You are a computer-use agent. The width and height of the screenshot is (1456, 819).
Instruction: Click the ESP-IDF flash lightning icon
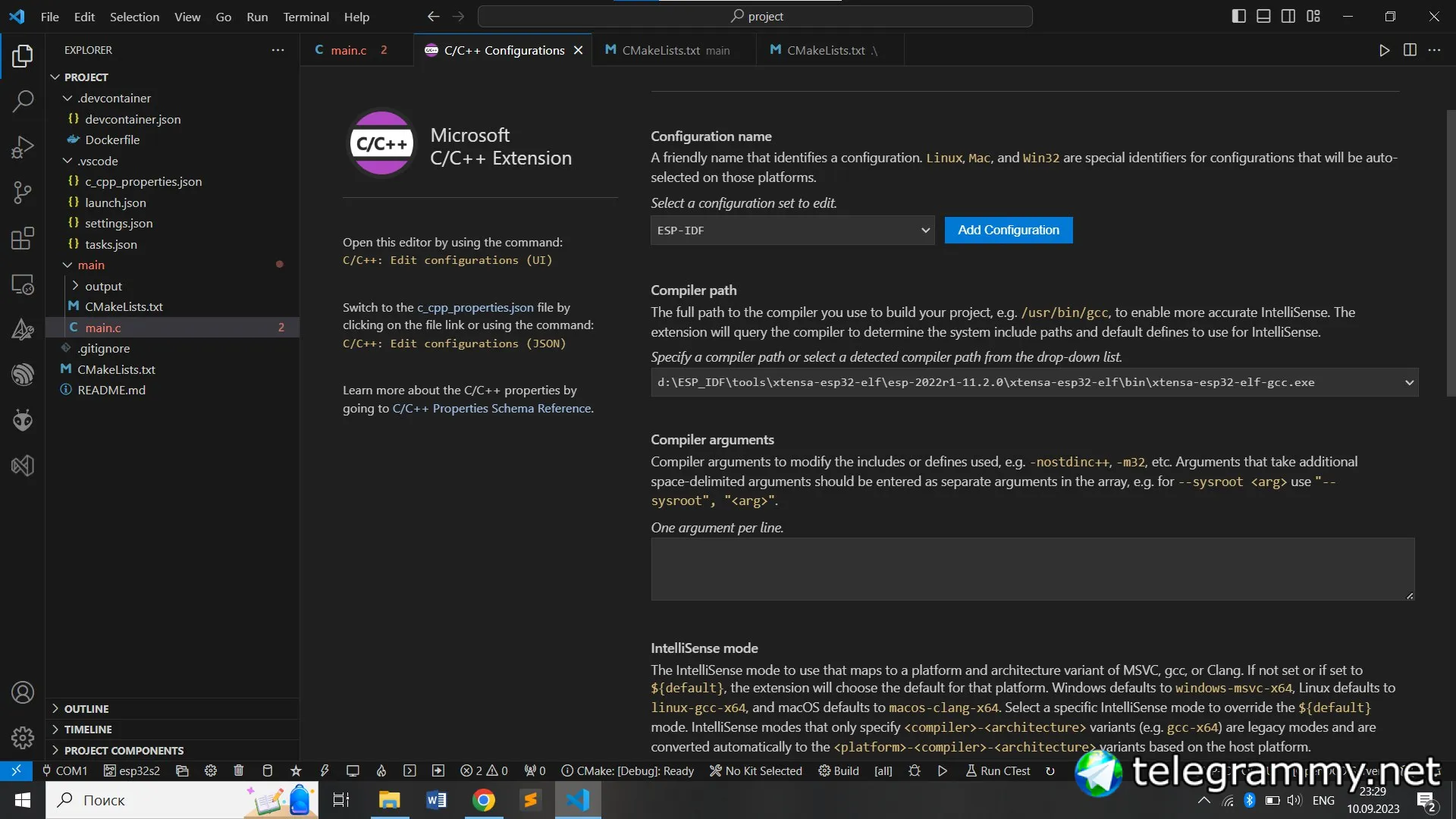[325, 770]
